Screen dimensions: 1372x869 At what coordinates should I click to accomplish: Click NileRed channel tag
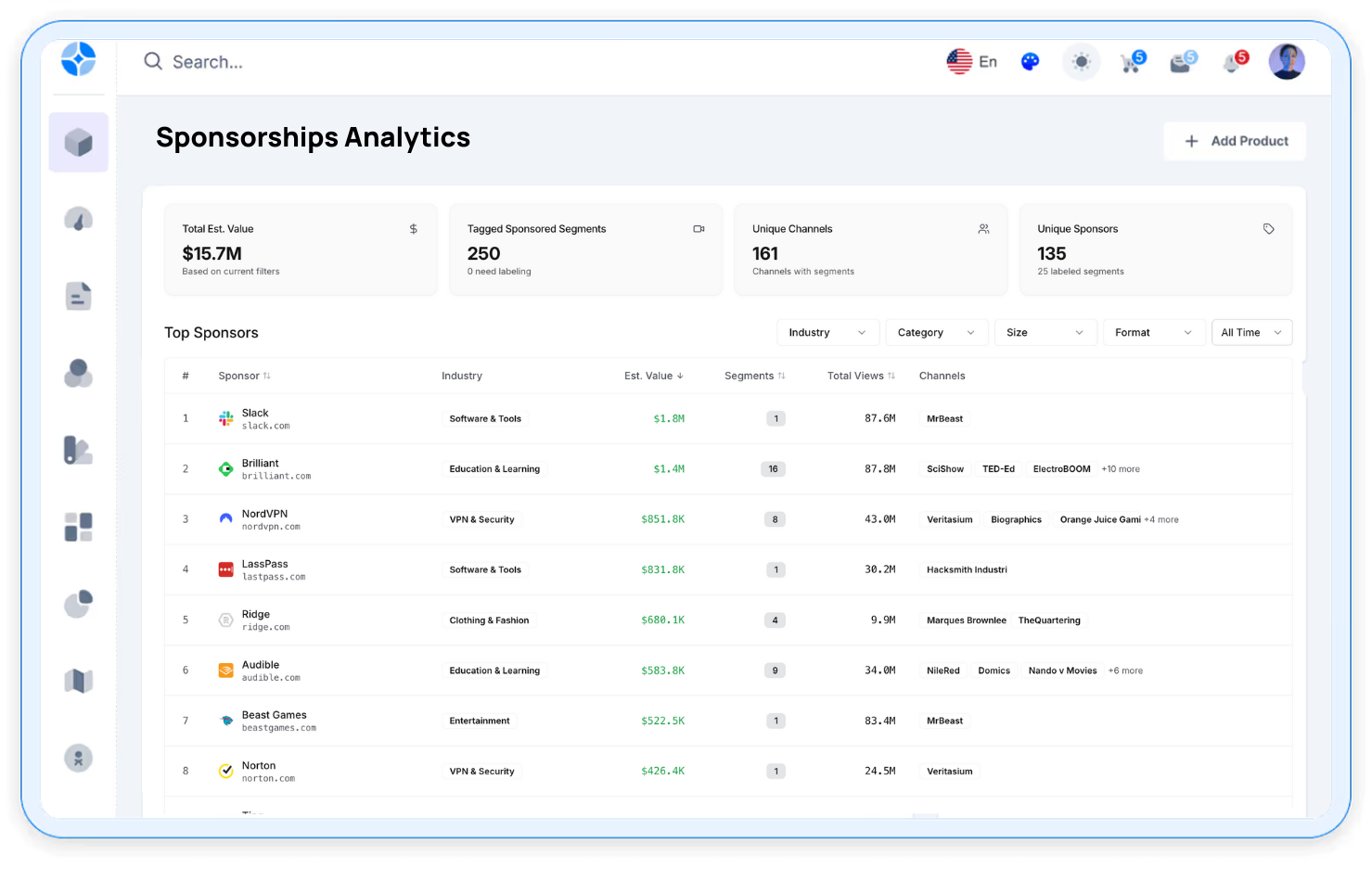coord(942,671)
